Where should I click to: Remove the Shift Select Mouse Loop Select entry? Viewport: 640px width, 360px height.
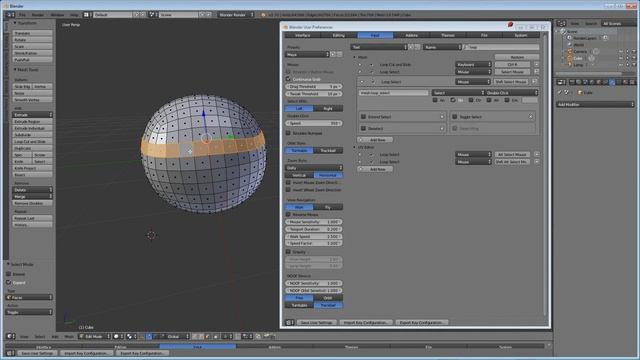coord(534,82)
